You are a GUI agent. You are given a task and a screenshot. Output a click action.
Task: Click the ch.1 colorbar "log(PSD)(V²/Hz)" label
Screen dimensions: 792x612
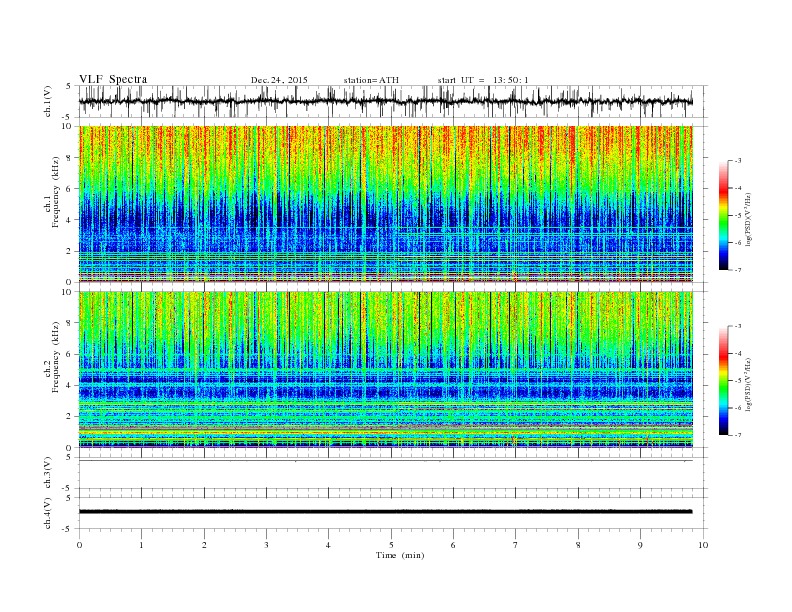pyautogui.click(x=748, y=220)
